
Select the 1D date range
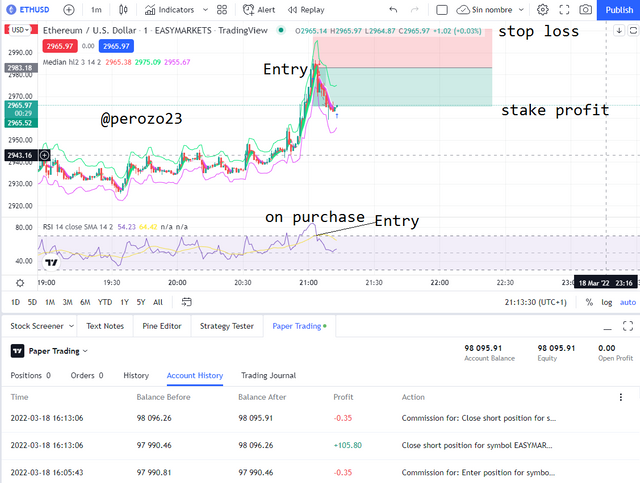[x=15, y=302]
